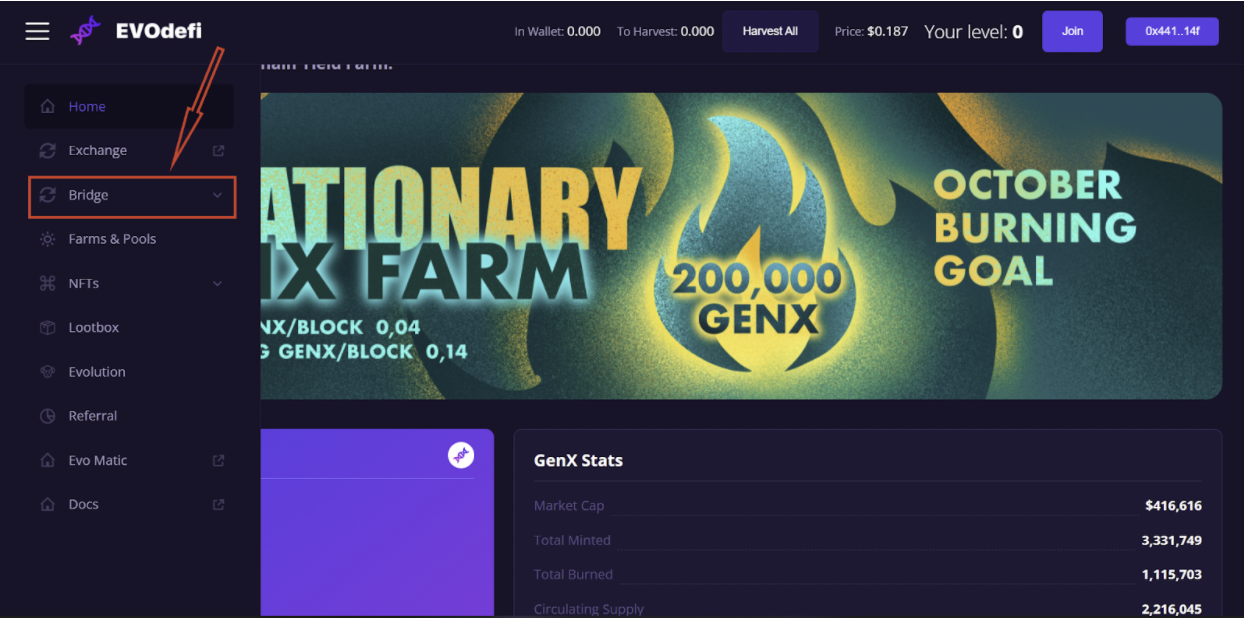Click Total Minted value 3,331,749

coord(1172,540)
